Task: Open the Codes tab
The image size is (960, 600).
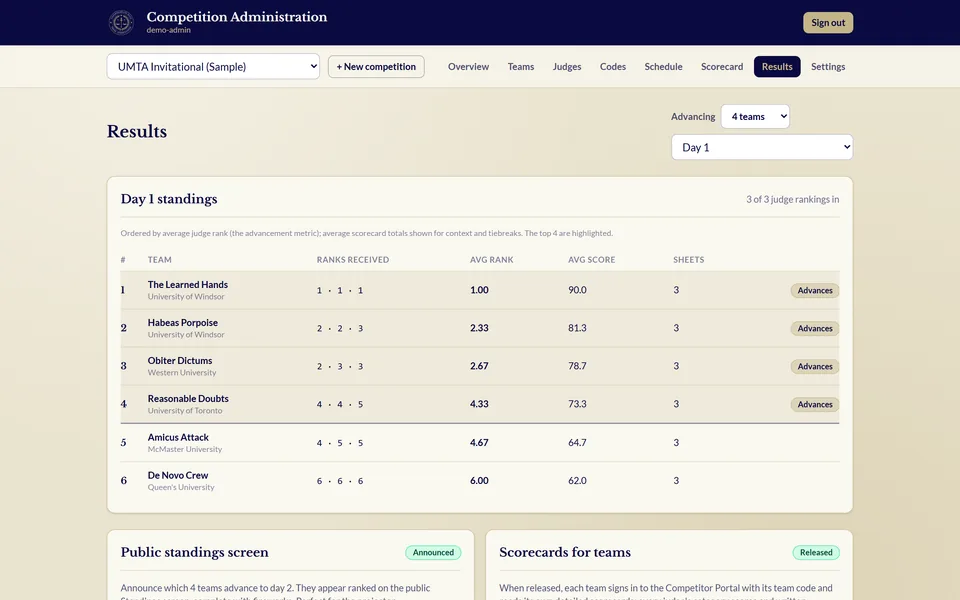Action: (613, 67)
